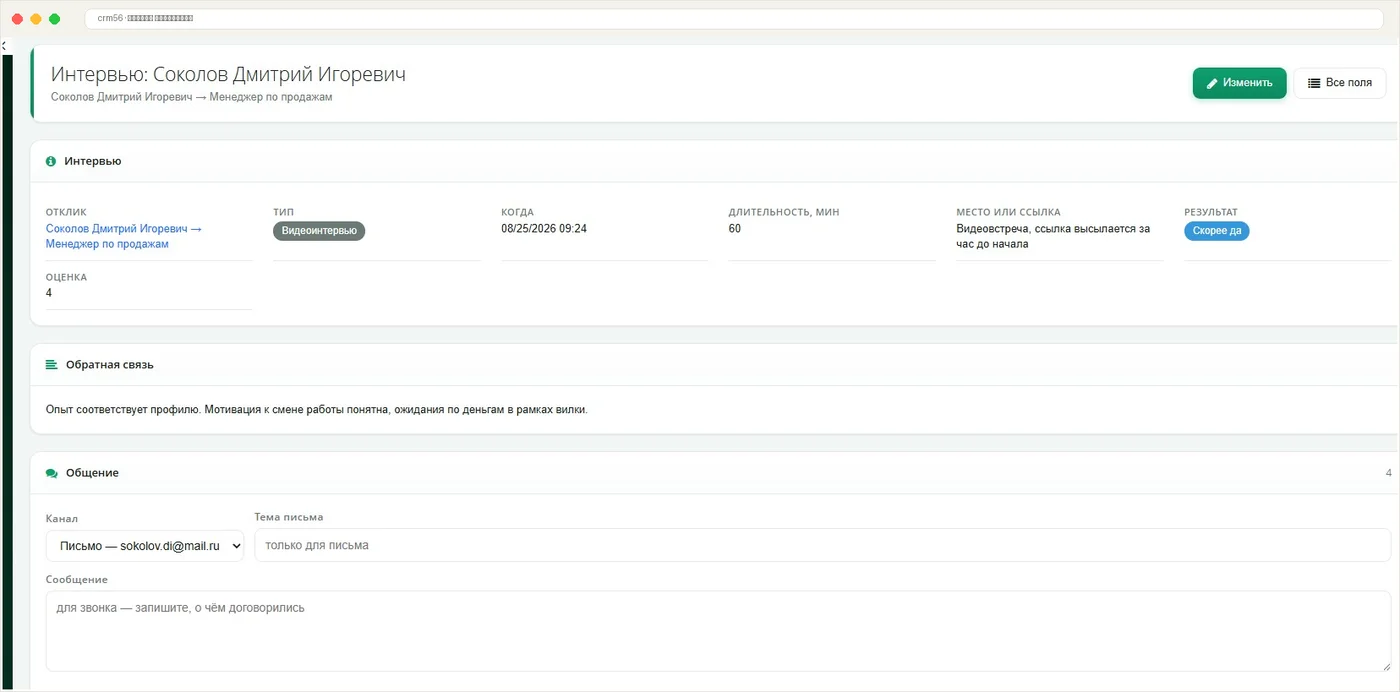
Task: Click the Когда date value 08/25/2026 09:24
Action: [544, 229]
